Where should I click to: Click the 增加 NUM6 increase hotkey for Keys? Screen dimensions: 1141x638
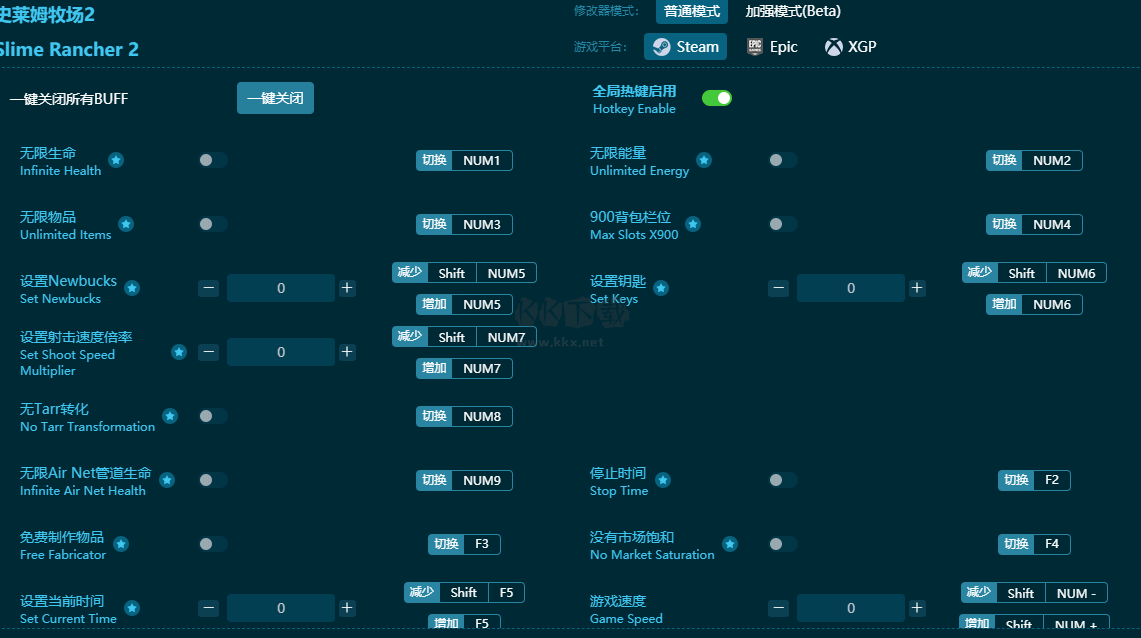coord(1034,304)
